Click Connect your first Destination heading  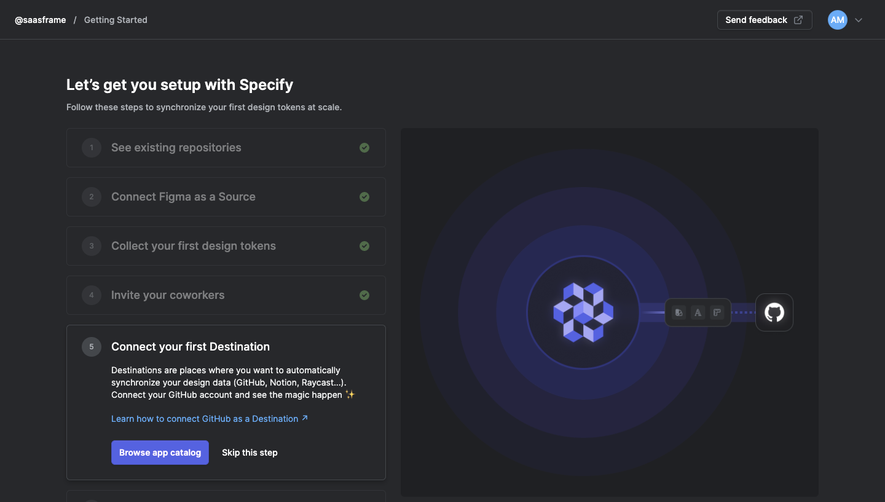[x=190, y=347]
